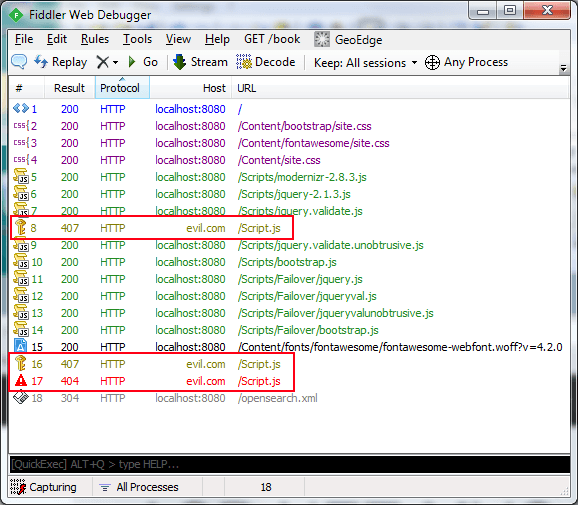Select session 12 script icon for jqueryval.js
578x505 pixels.
(21, 296)
